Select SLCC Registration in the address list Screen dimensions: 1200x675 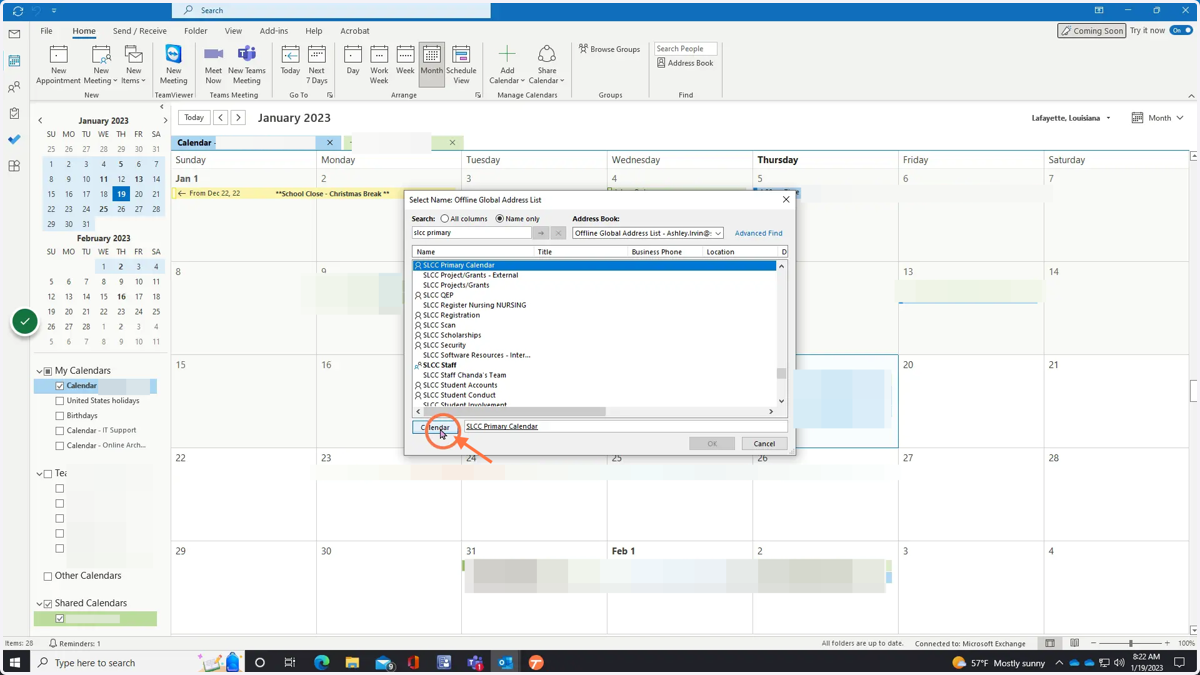point(451,315)
